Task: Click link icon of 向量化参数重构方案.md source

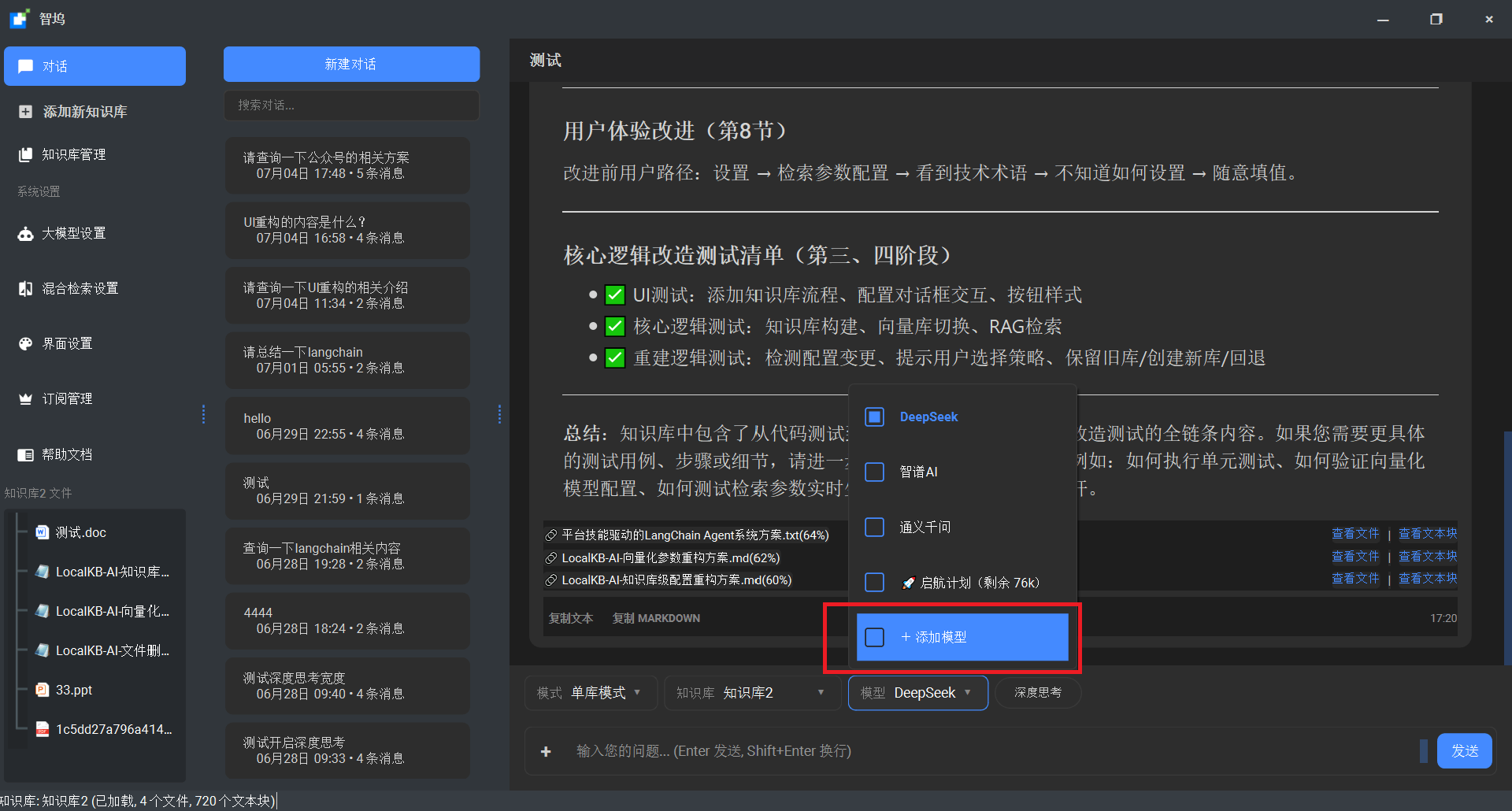Action: click(x=551, y=558)
